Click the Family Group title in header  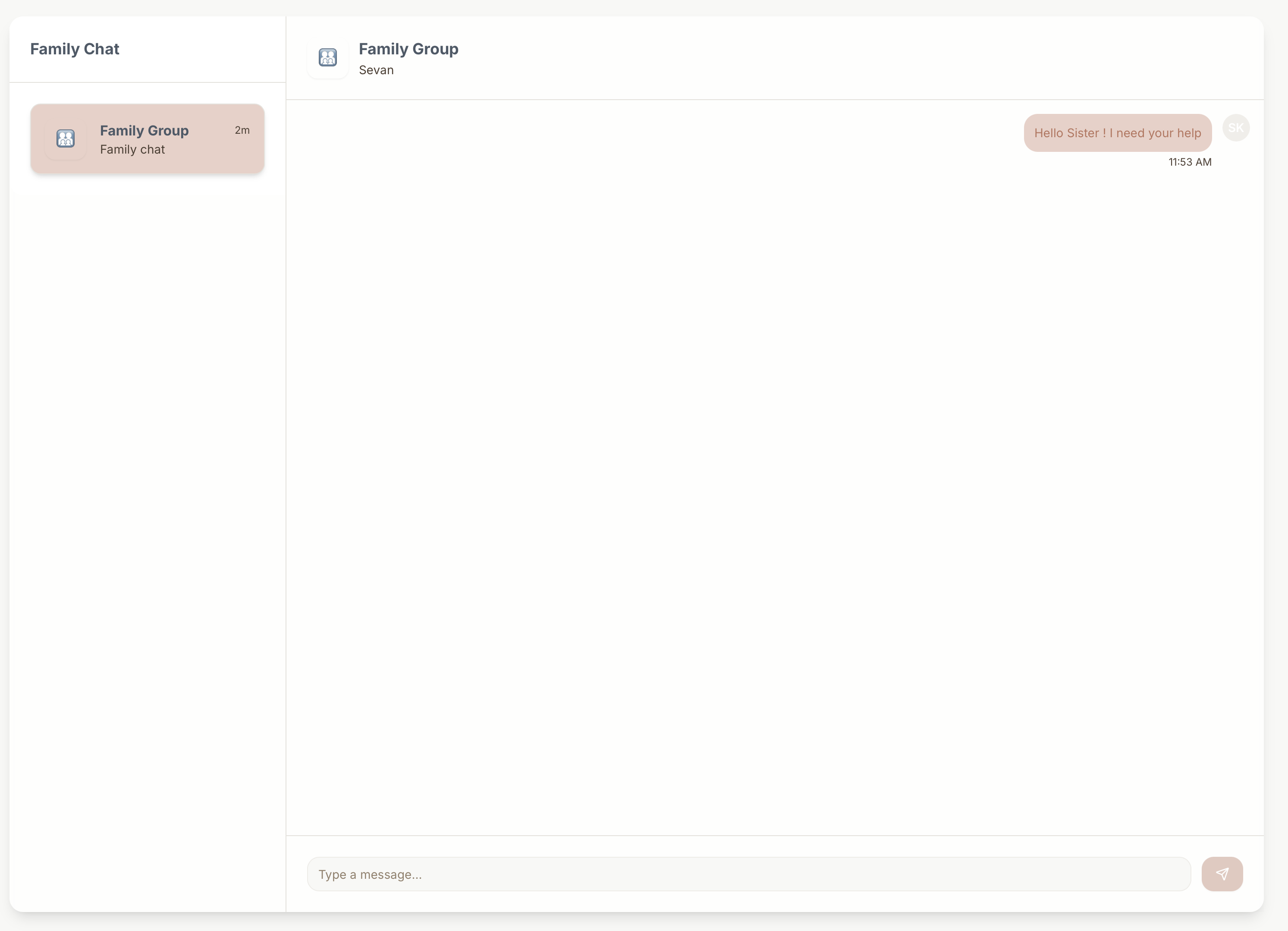click(x=408, y=50)
